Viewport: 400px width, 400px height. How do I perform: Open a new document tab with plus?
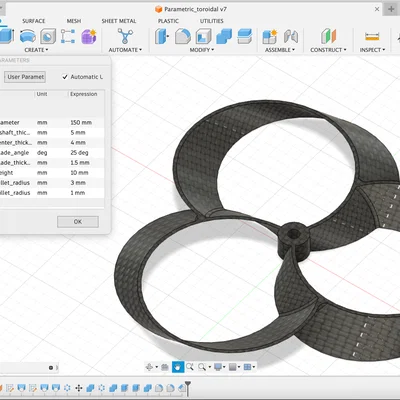coord(391,9)
